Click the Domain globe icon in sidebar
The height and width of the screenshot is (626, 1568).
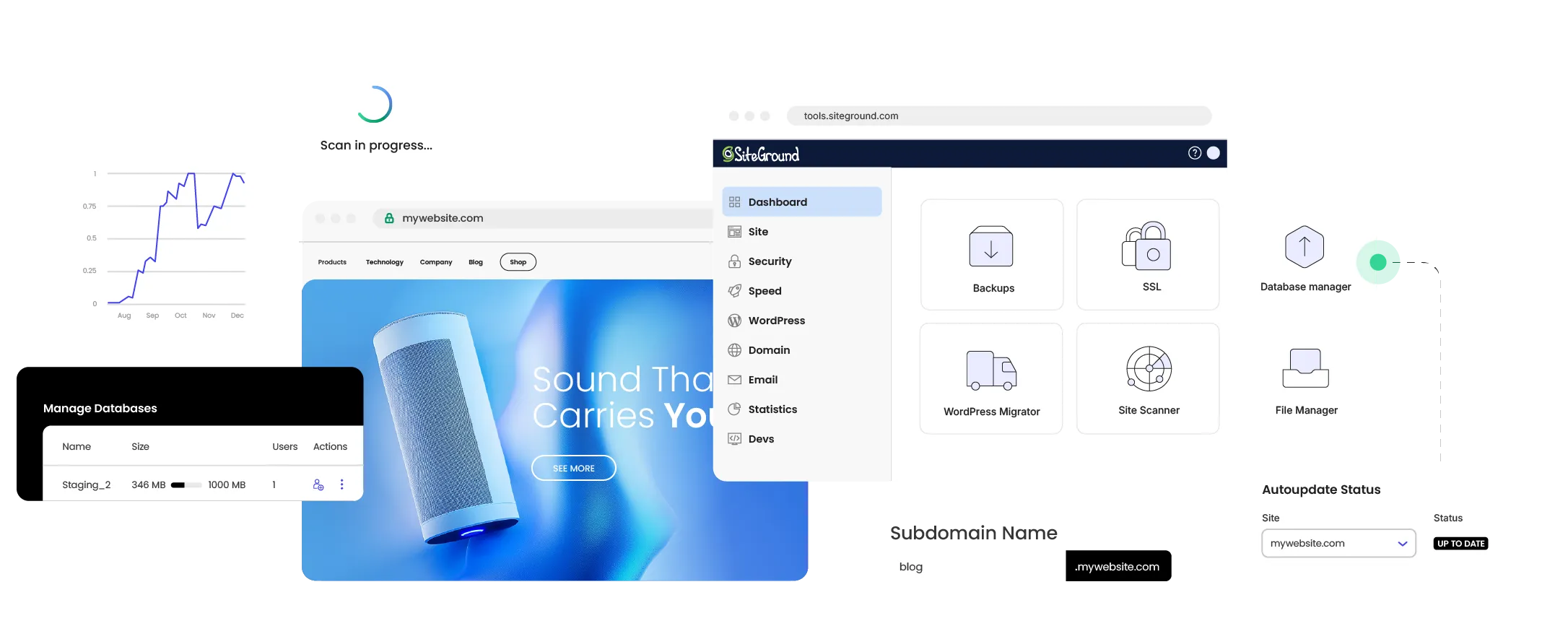point(734,350)
